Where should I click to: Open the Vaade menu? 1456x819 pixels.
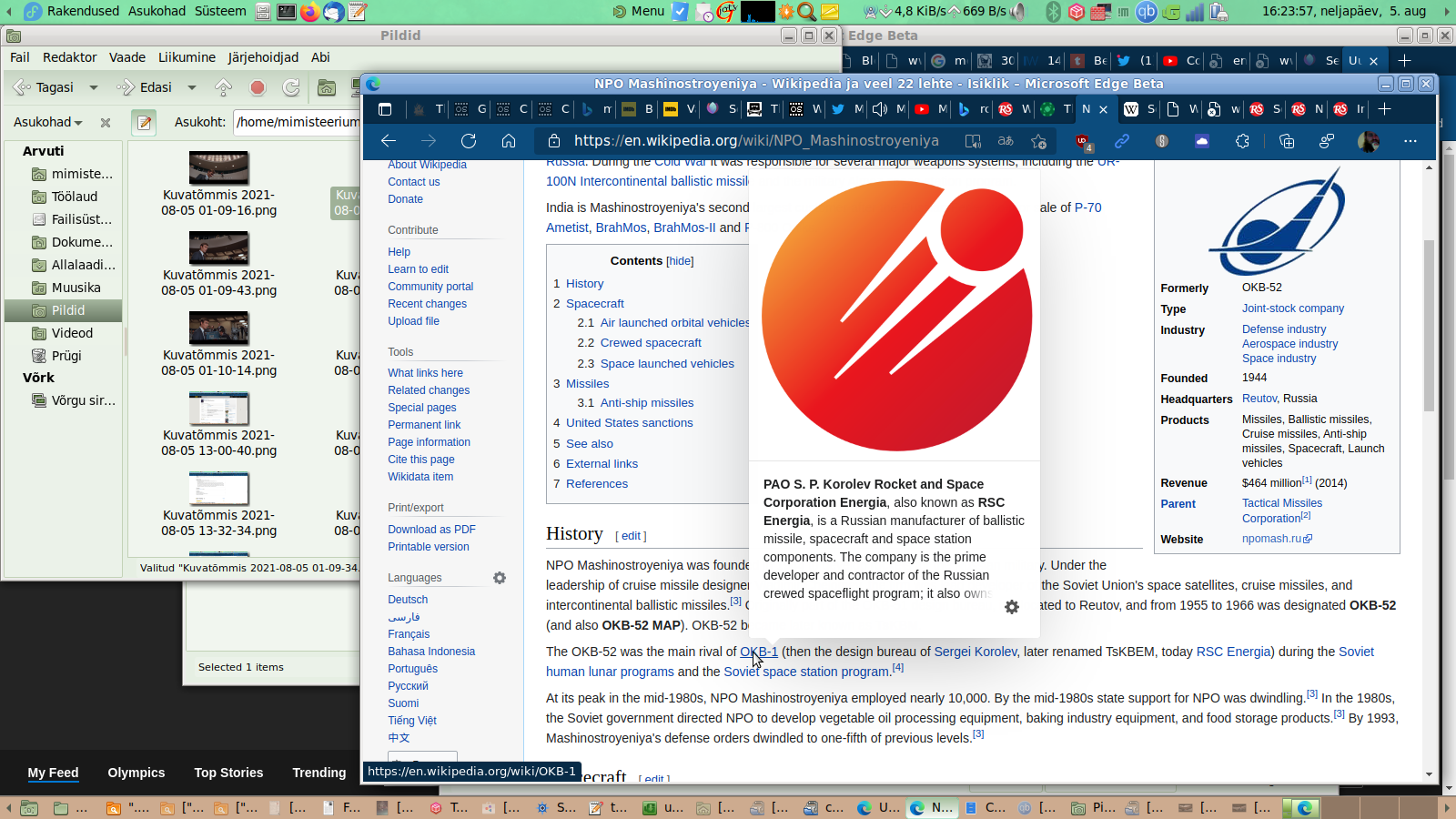pos(127,57)
